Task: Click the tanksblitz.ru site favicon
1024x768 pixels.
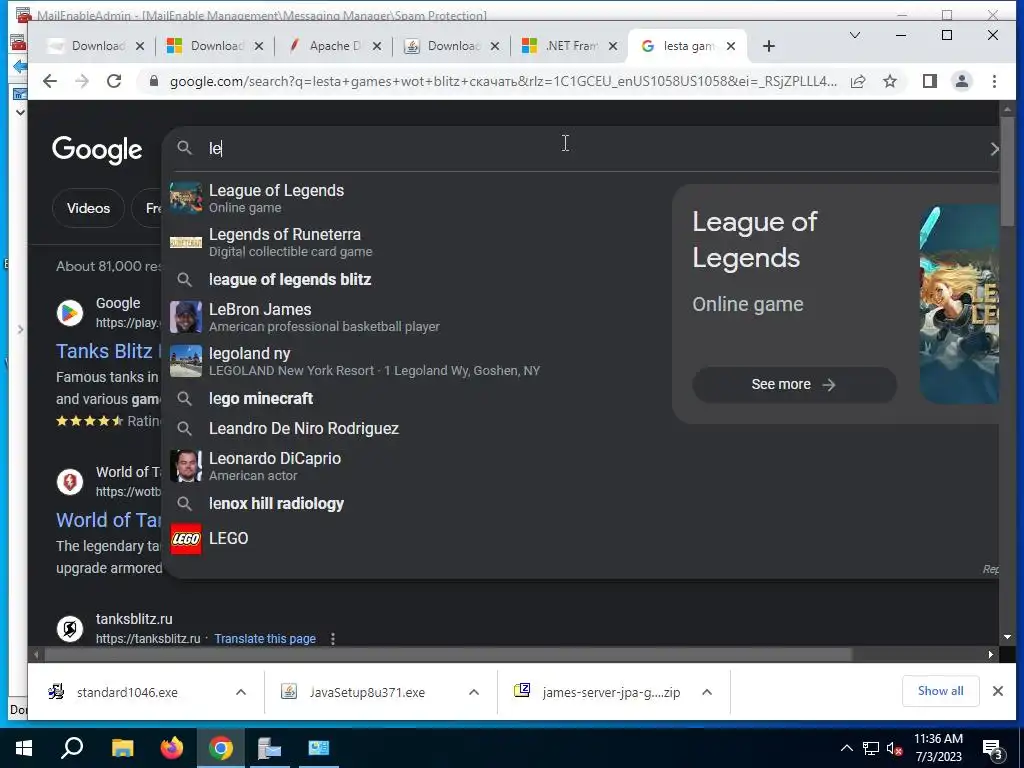Action: (70, 628)
